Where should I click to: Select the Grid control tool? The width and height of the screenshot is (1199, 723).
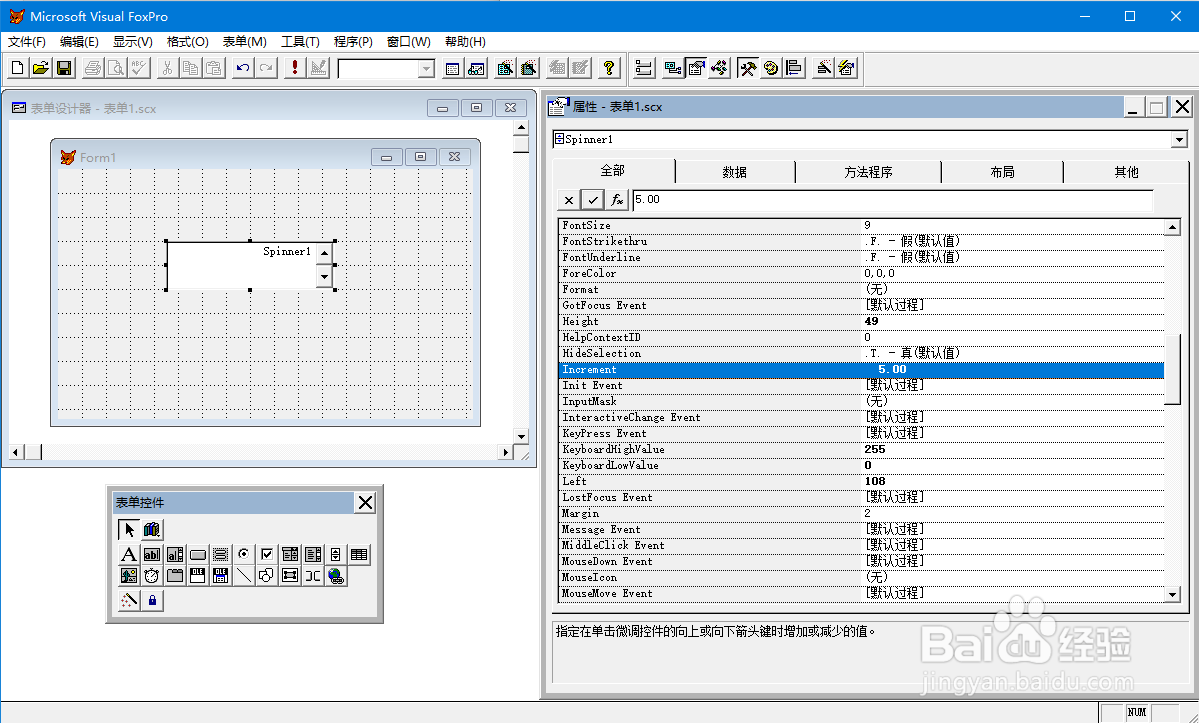359,554
